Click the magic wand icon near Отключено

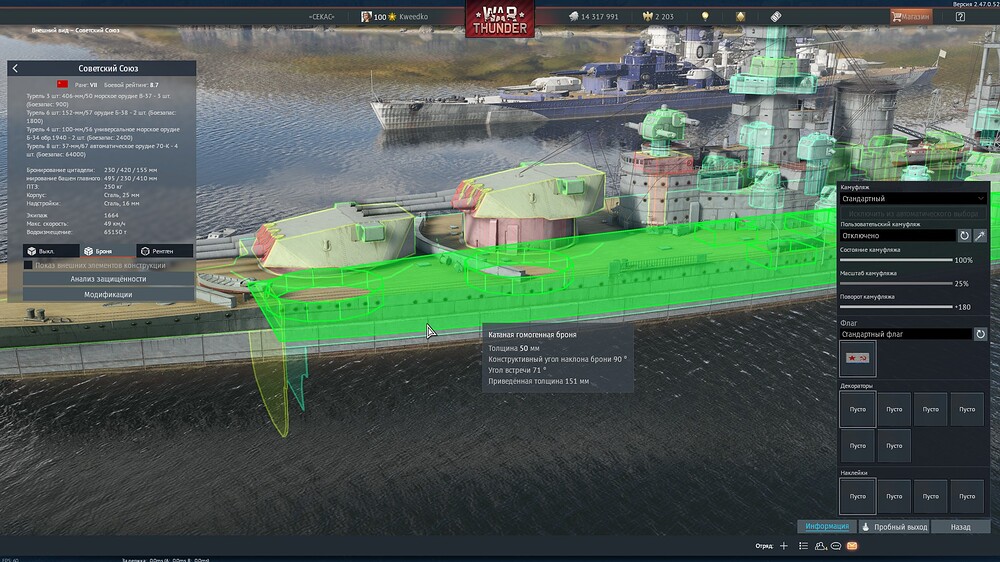coord(980,235)
